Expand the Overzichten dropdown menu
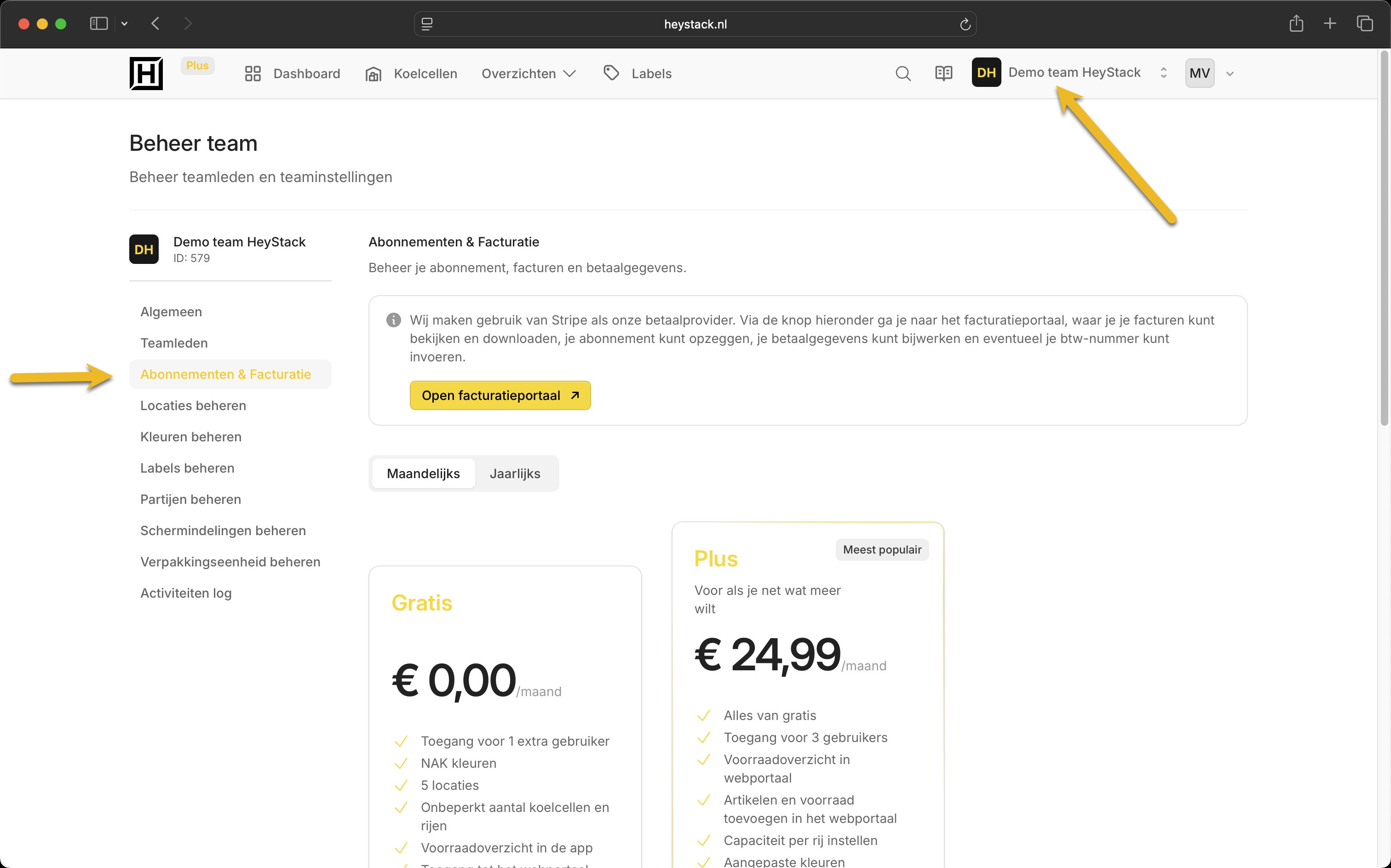This screenshot has width=1391, height=868. (529, 74)
